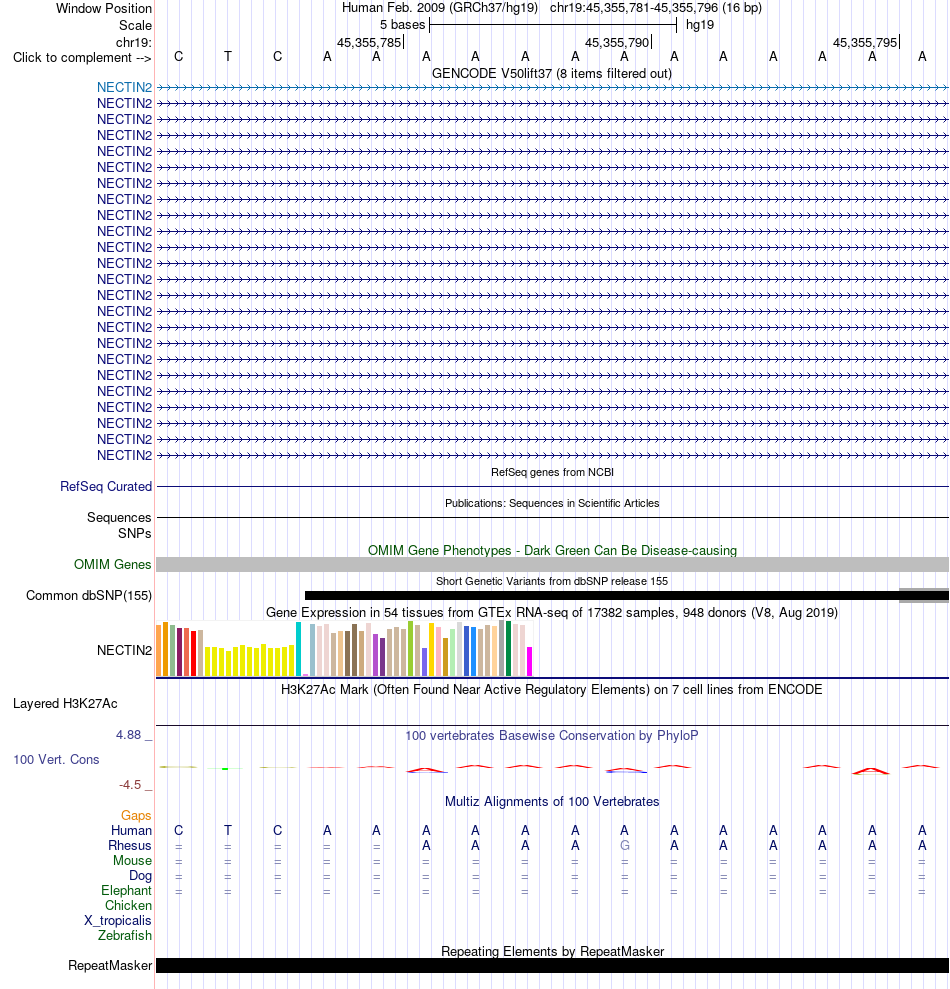Click the GTEx Gene Expression track title
Viewport: 950px width, 989px height.
click(x=552, y=612)
